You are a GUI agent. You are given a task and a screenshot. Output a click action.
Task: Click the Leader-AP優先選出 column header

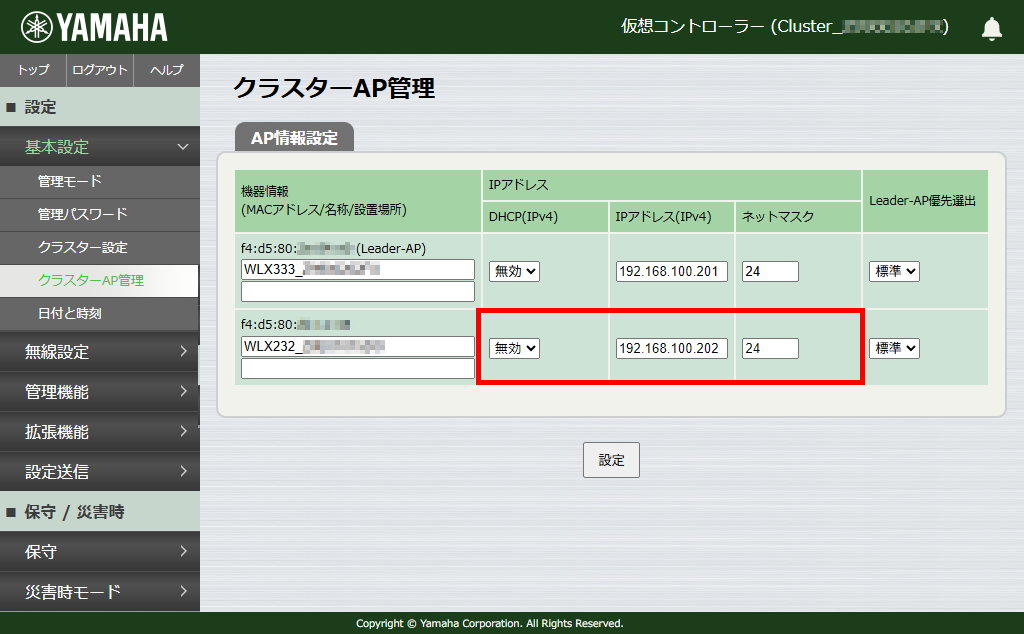925,201
